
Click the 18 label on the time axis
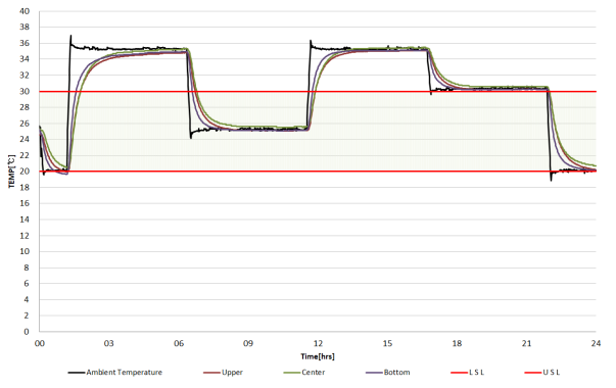[457, 344]
